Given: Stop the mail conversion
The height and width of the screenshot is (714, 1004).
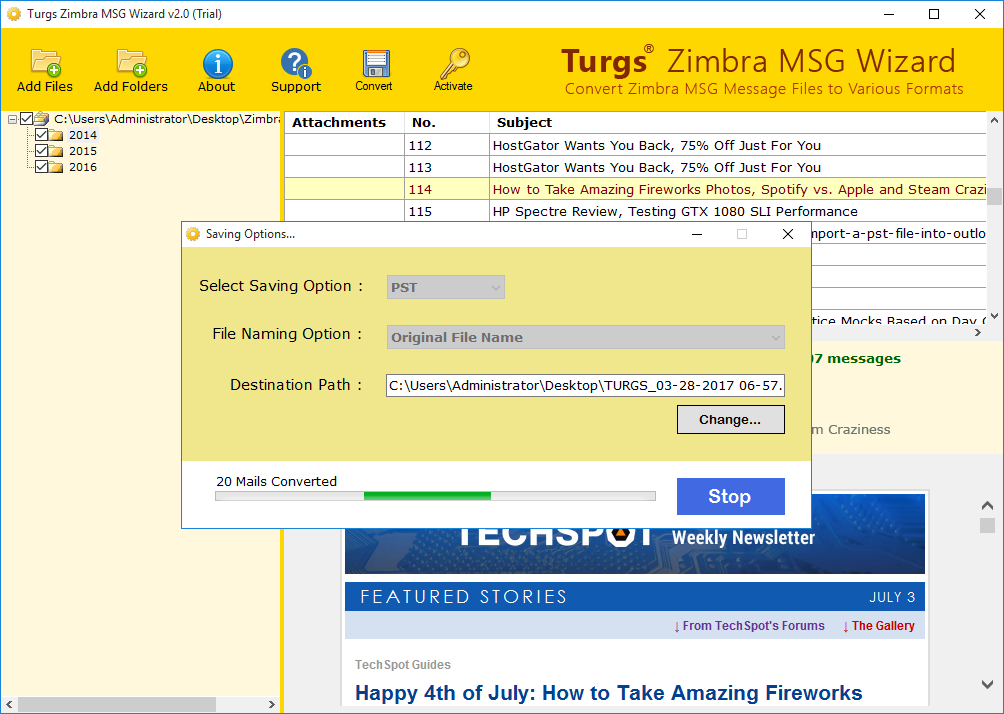Looking at the screenshot, I should (x=731, y=496).
